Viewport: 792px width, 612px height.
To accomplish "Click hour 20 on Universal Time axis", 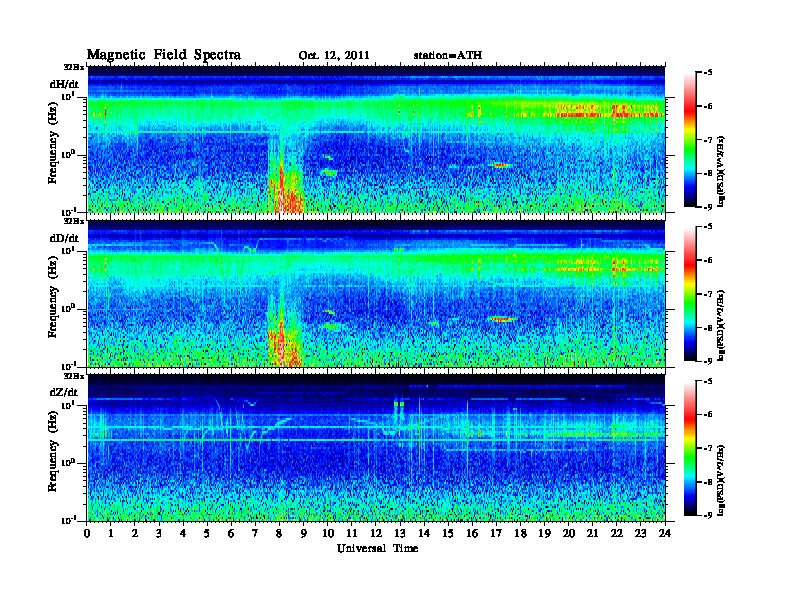I will [569, 534].
